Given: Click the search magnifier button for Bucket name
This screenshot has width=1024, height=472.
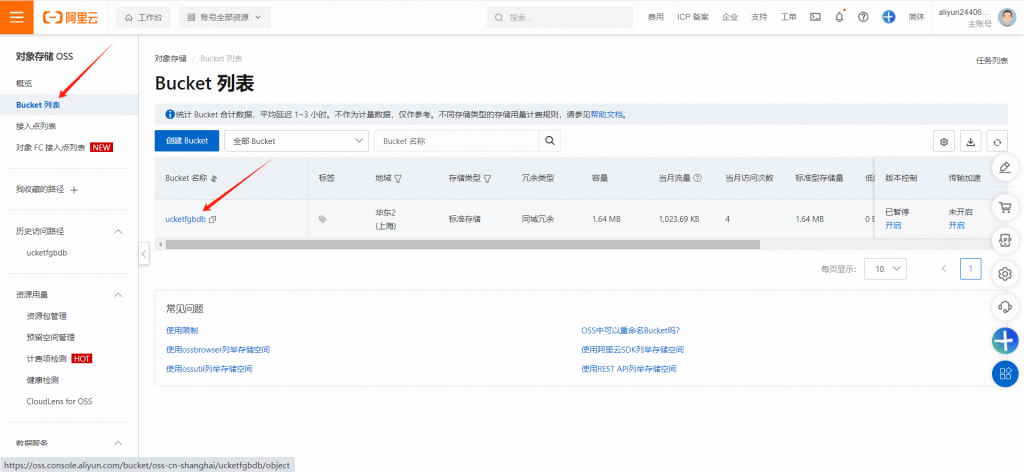Looking at the screenshot, I should 549,141.
